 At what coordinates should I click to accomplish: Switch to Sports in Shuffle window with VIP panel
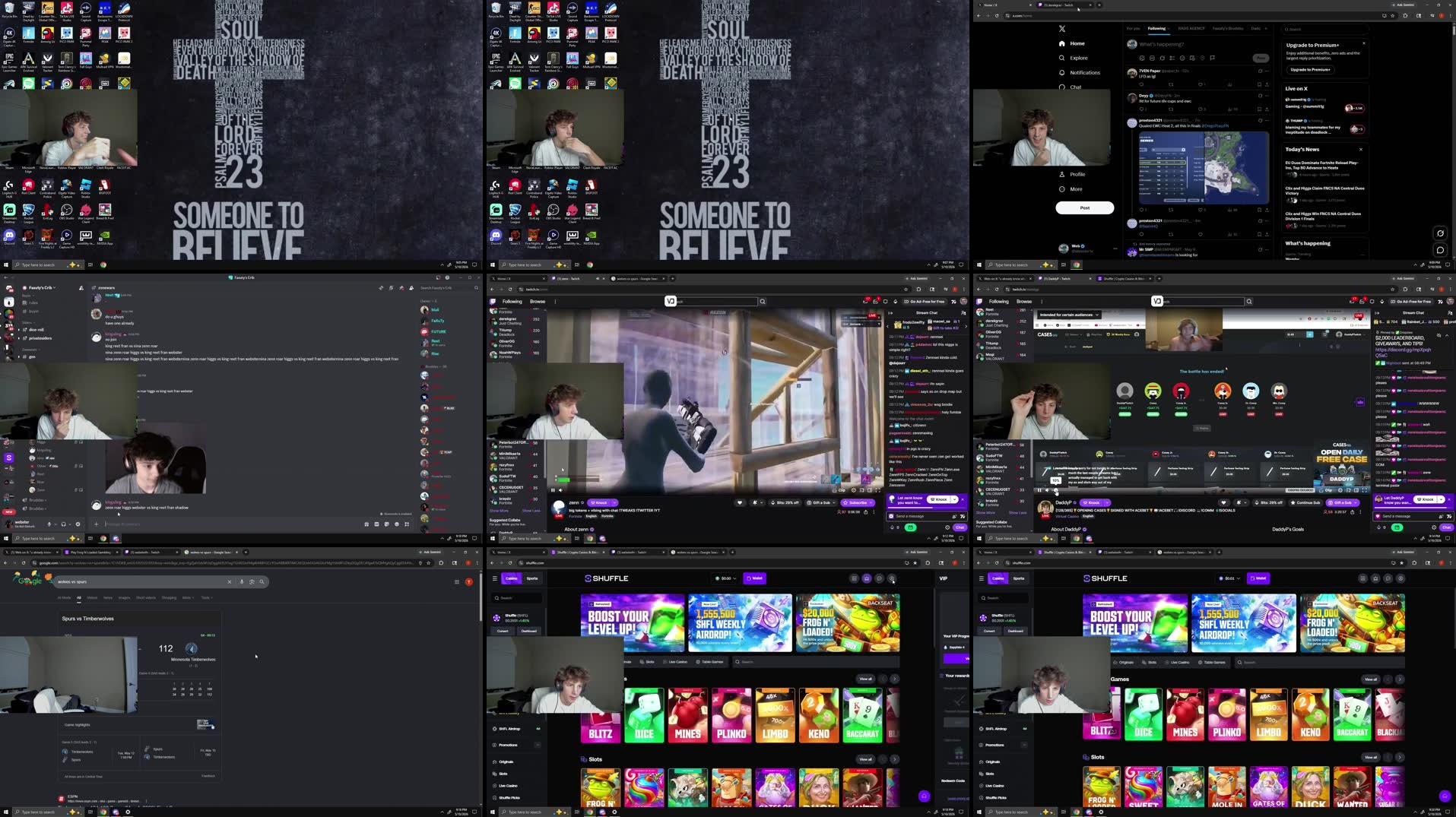(x=532, y=578)
